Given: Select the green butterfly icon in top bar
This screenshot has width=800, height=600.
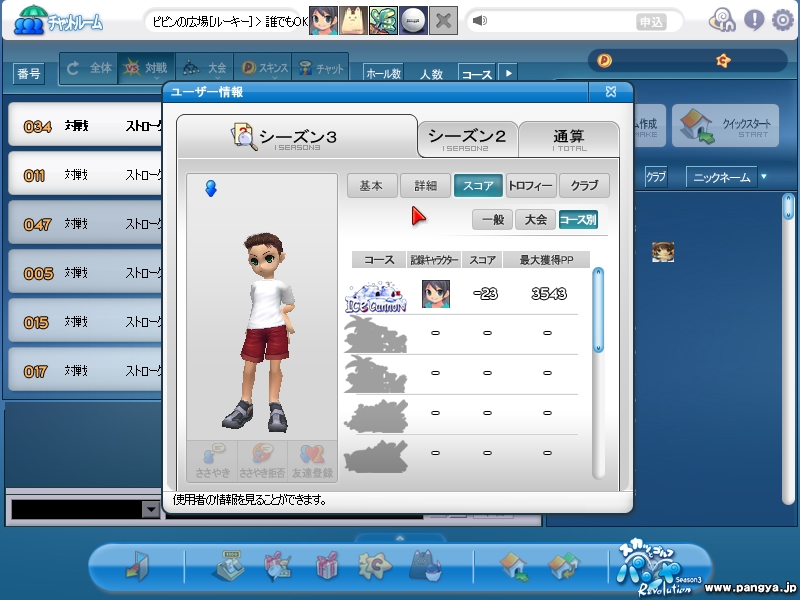Looking at the screenshot, I should click(383, 20).
